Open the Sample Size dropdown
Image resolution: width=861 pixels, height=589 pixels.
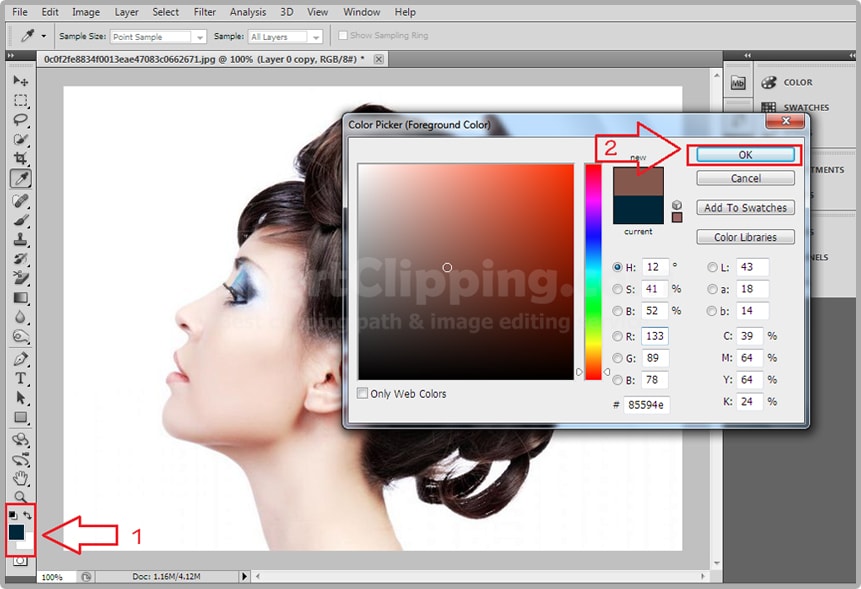click(x=157, y=37)
